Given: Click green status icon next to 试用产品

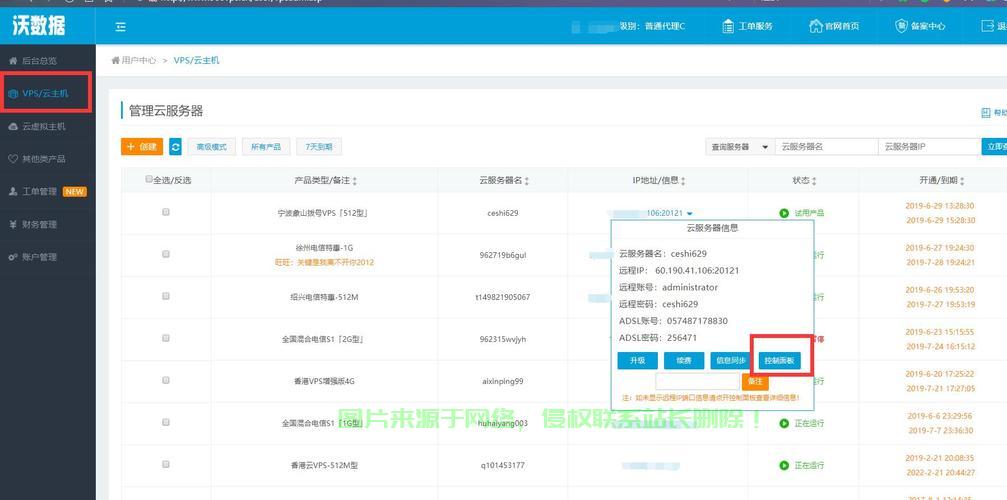Looking at the screenshot, I should (784, 213).
